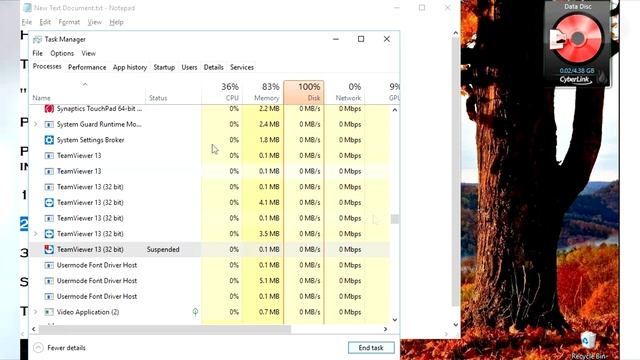This screenshot has width=640, height=360.
Task: Open Notepad's View menu
Action: (x=94, y=22)
